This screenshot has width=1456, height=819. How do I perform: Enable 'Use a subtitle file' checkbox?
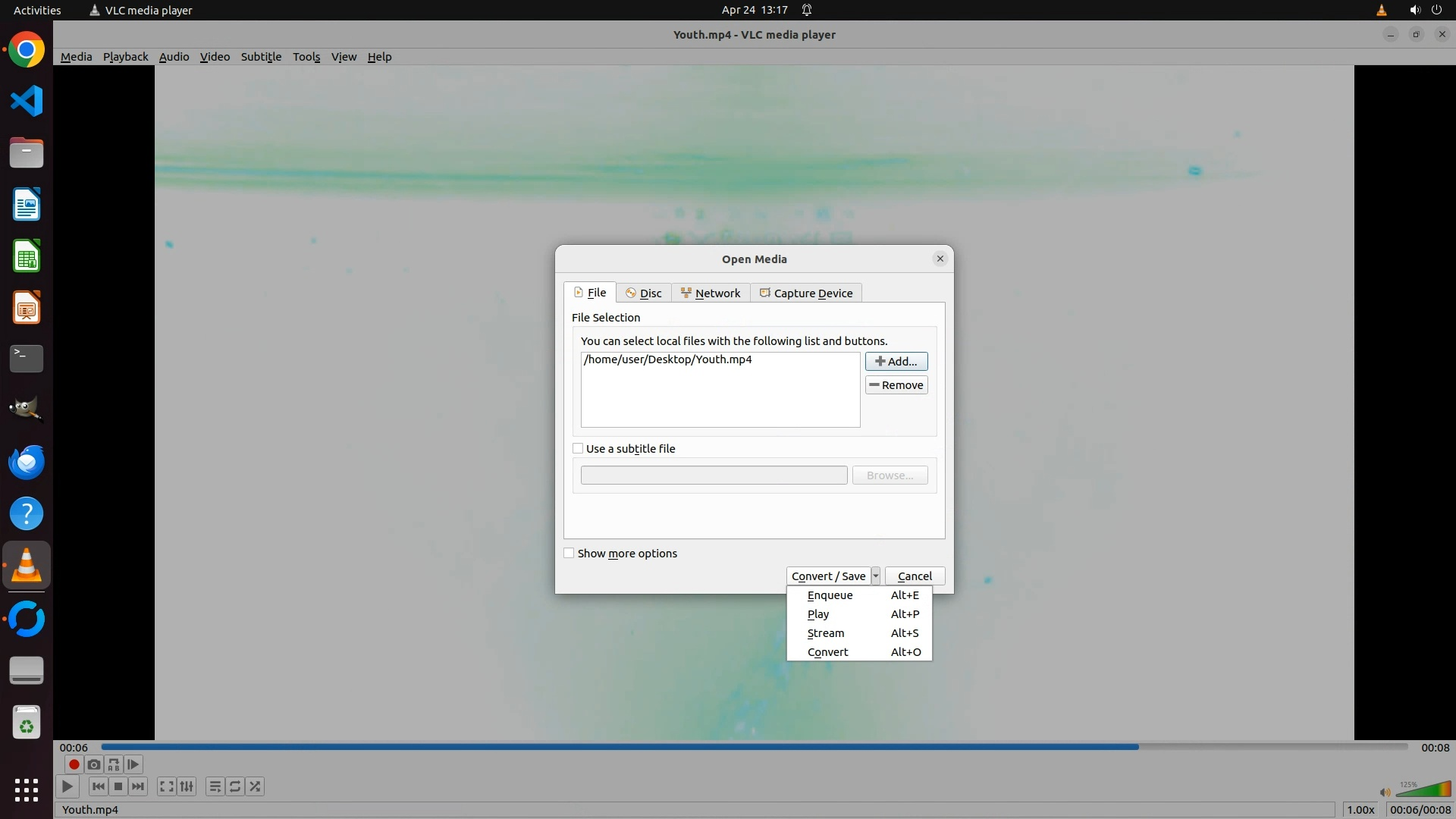578,449
